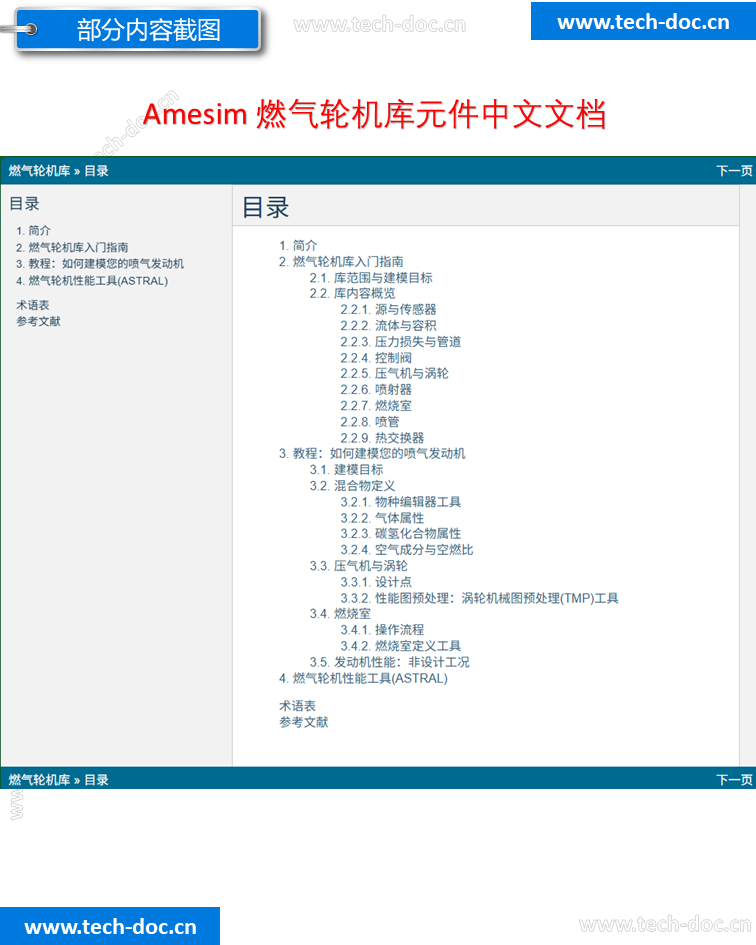The height and width of the screenshot is (945, 756).
Task: Click the sidebar 目录 heading
Action: pyautogui.click(x=24, y=204)
